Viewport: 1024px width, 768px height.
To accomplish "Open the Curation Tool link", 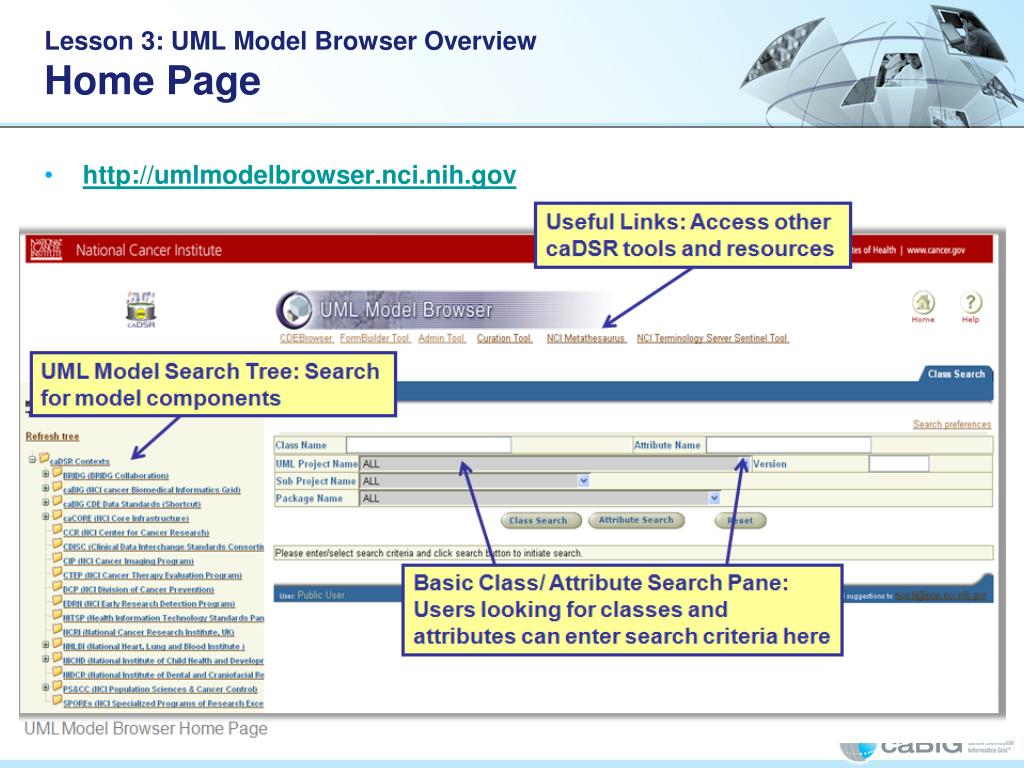I will pos(504,338).
